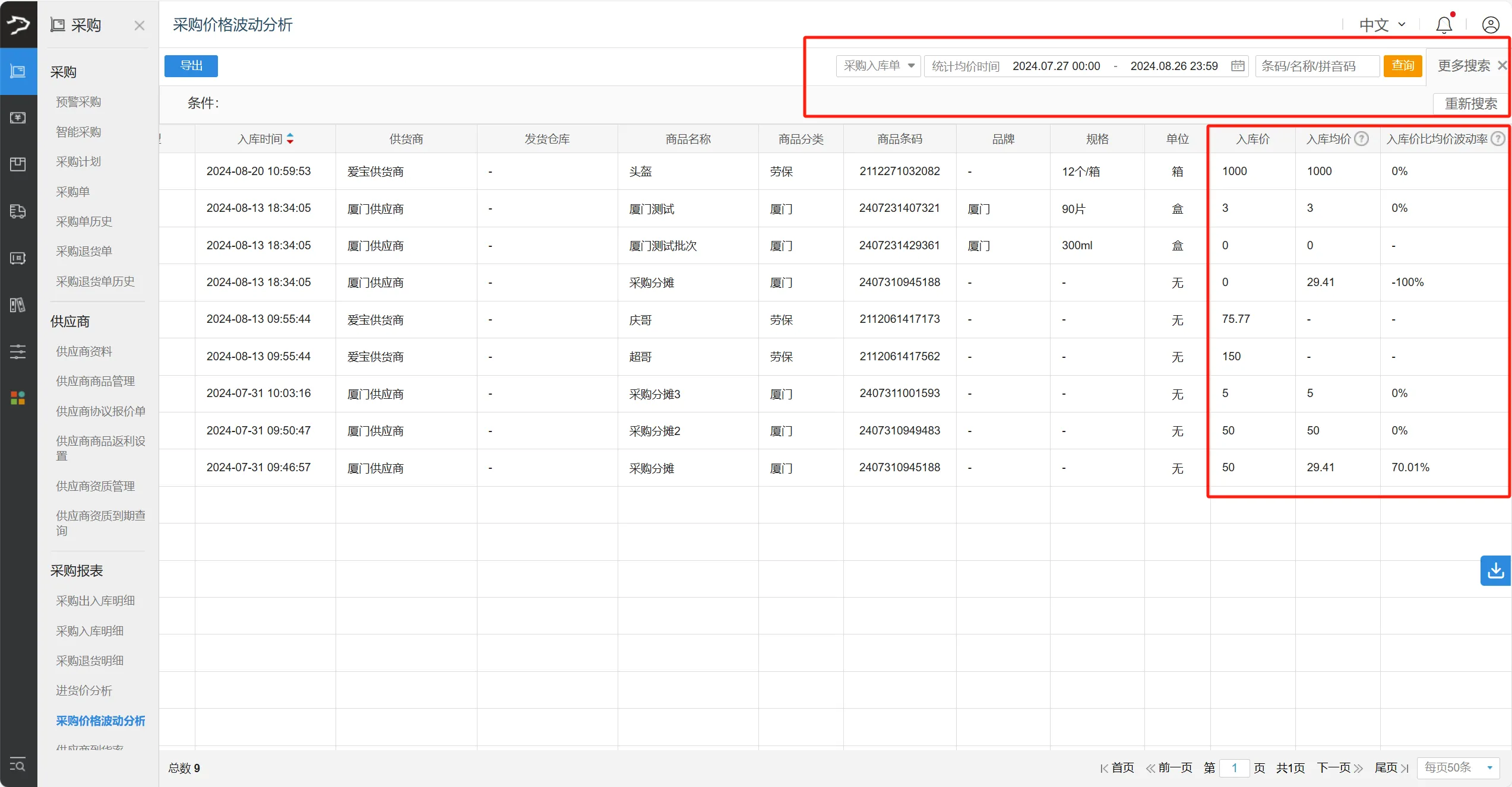Click the help icon next to 入库均价 column
Image resolution: width=1512 pixels, height=787 pixels.
click(x=1362, y=138)
